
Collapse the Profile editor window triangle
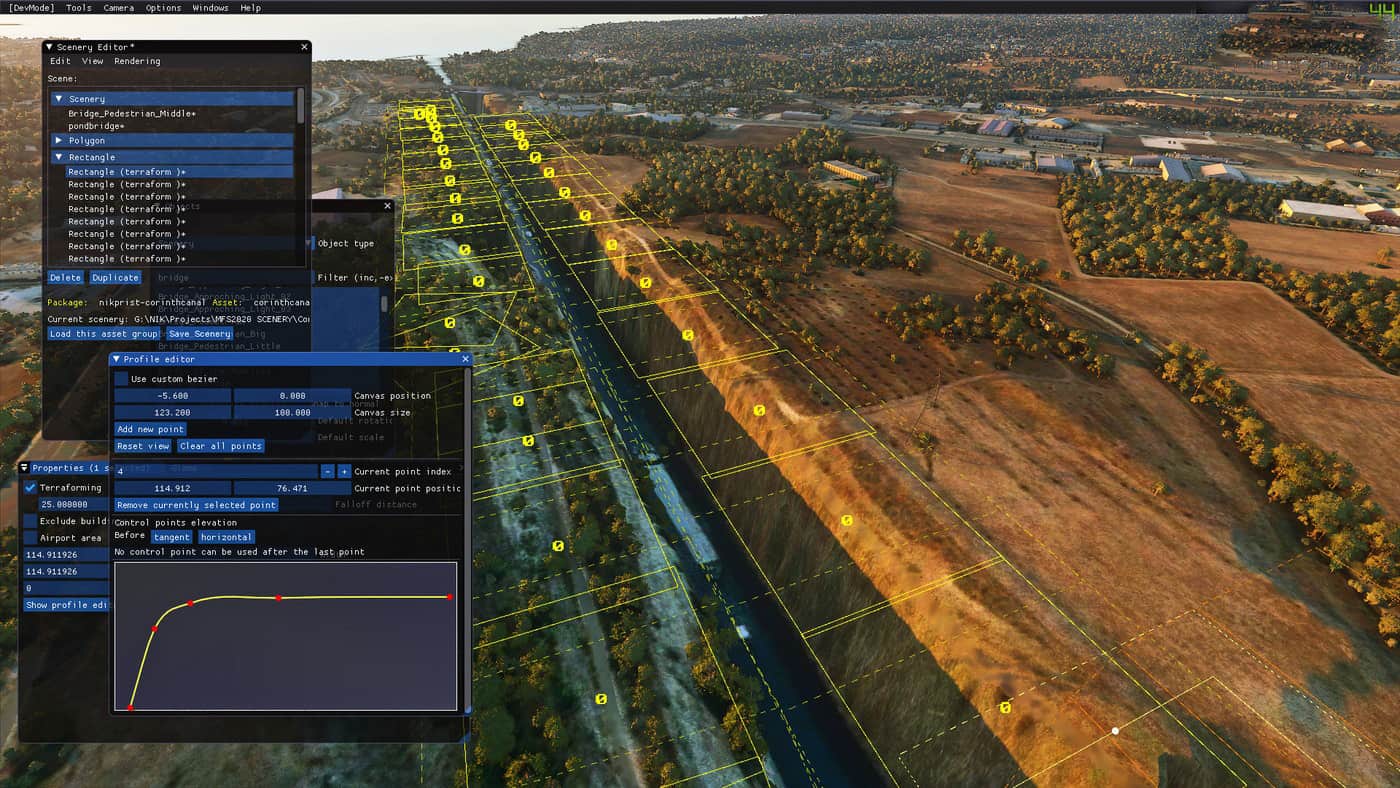coord(116,359)
